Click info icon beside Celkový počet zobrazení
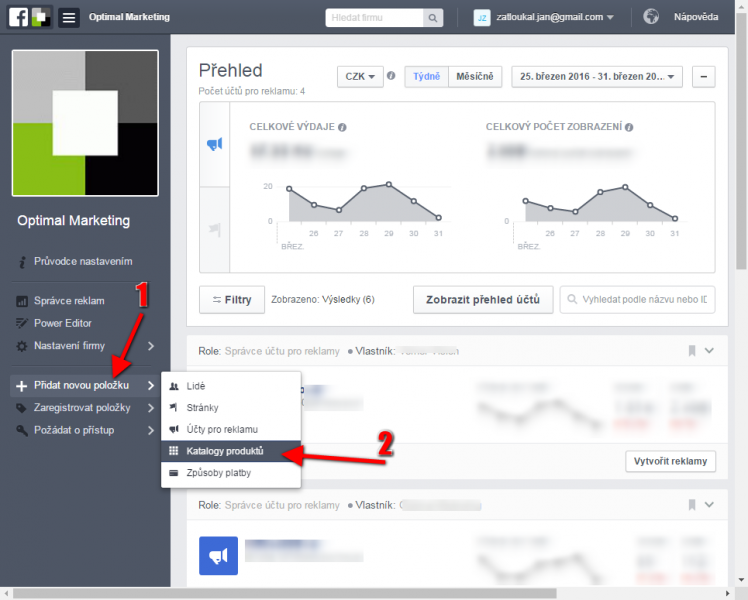748x600 pixels. click(629, 127)
